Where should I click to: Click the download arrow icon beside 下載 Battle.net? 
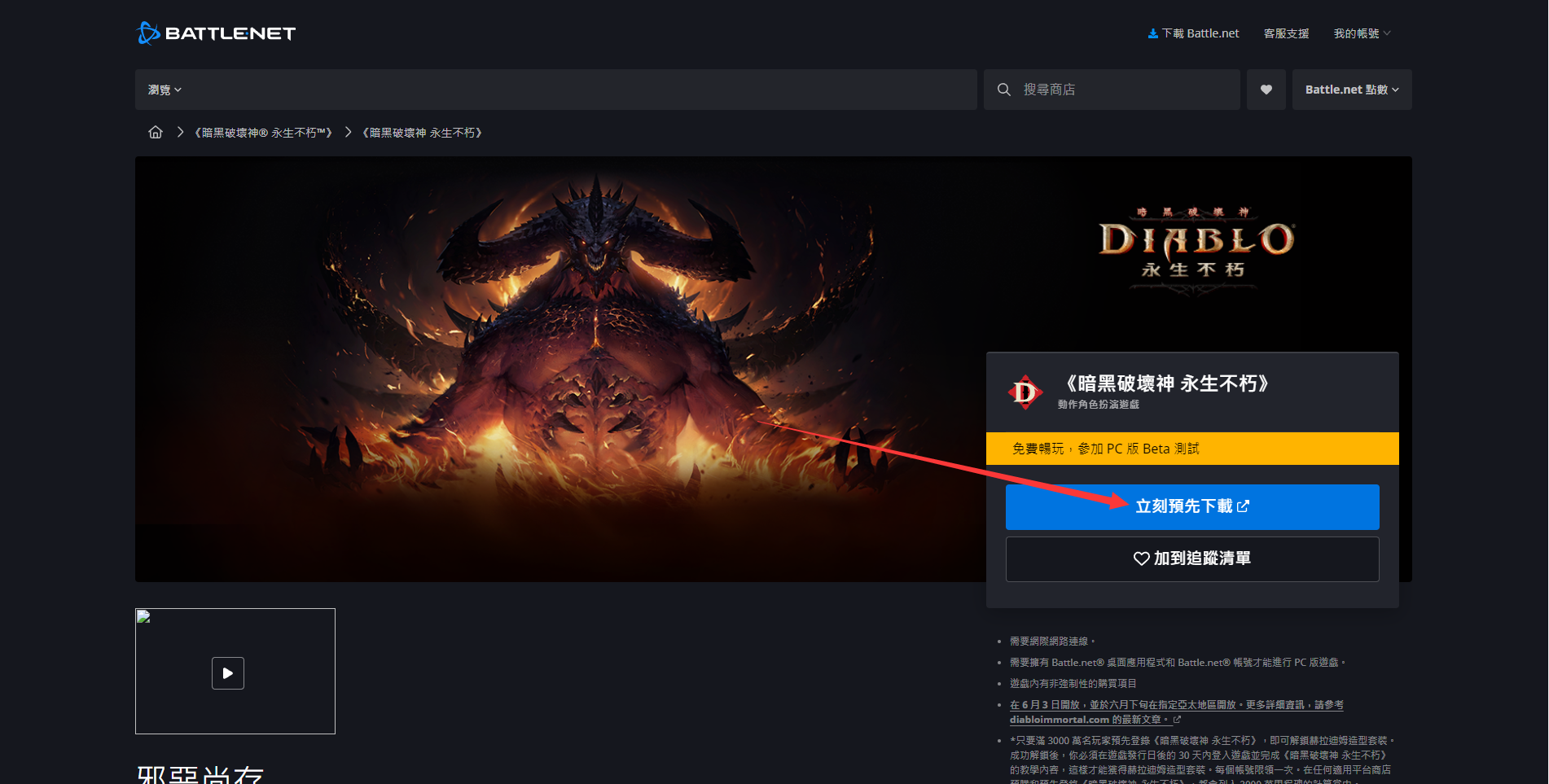[x=1152, y=33]
